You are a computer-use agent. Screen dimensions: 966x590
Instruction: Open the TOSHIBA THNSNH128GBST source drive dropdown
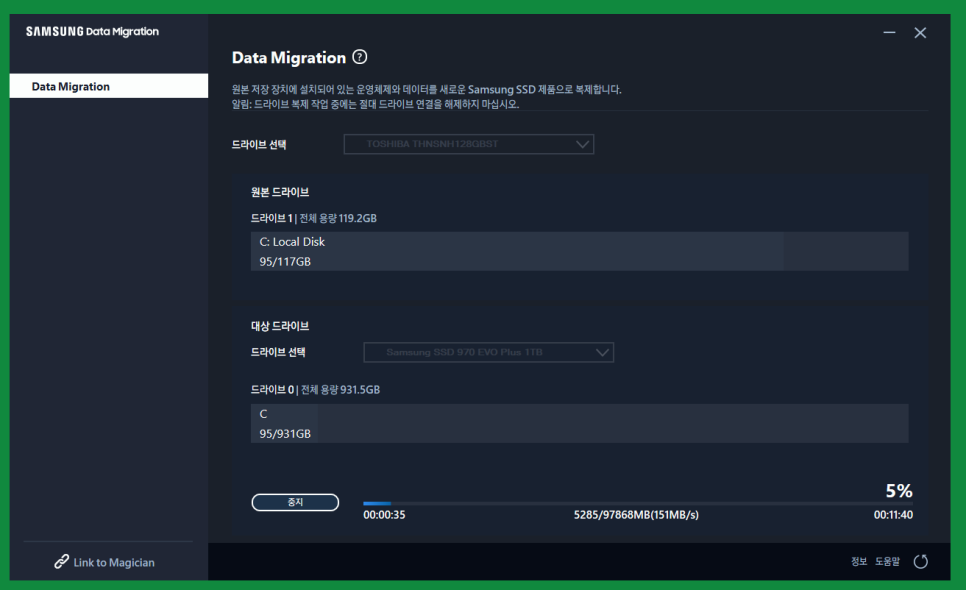tap(469, 144)
